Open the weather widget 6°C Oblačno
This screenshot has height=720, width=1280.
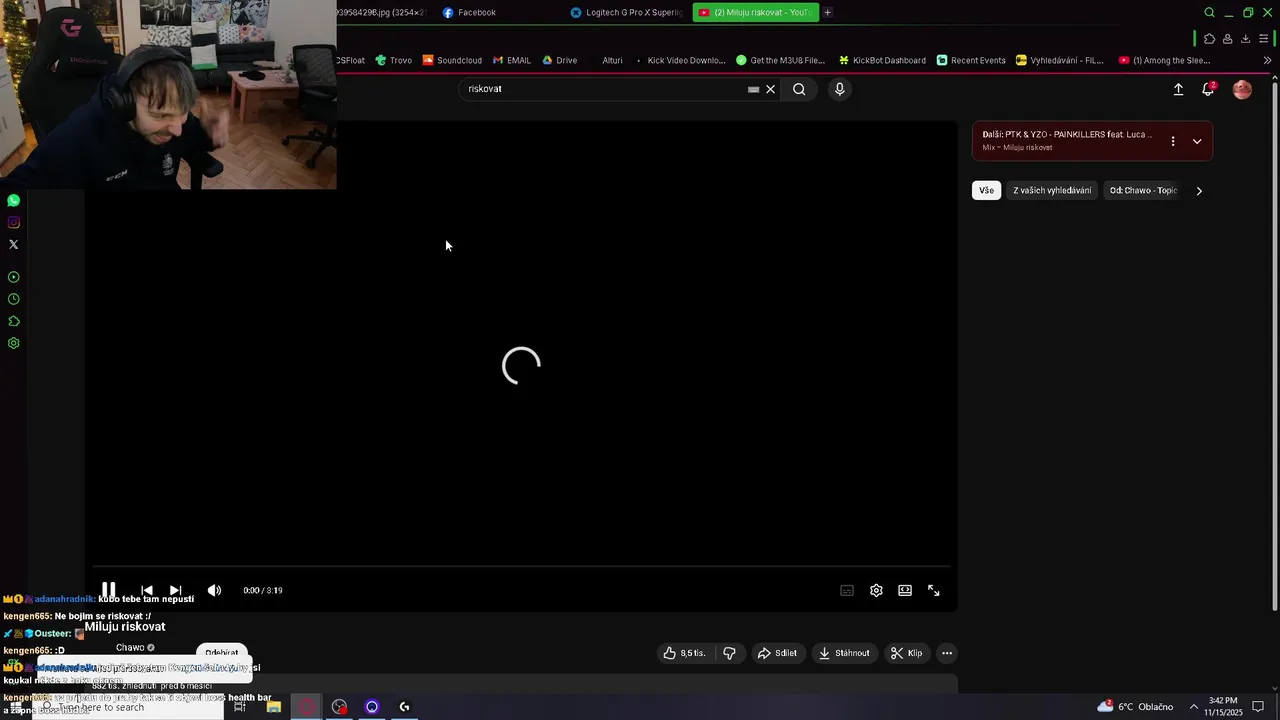point(1135,707)
